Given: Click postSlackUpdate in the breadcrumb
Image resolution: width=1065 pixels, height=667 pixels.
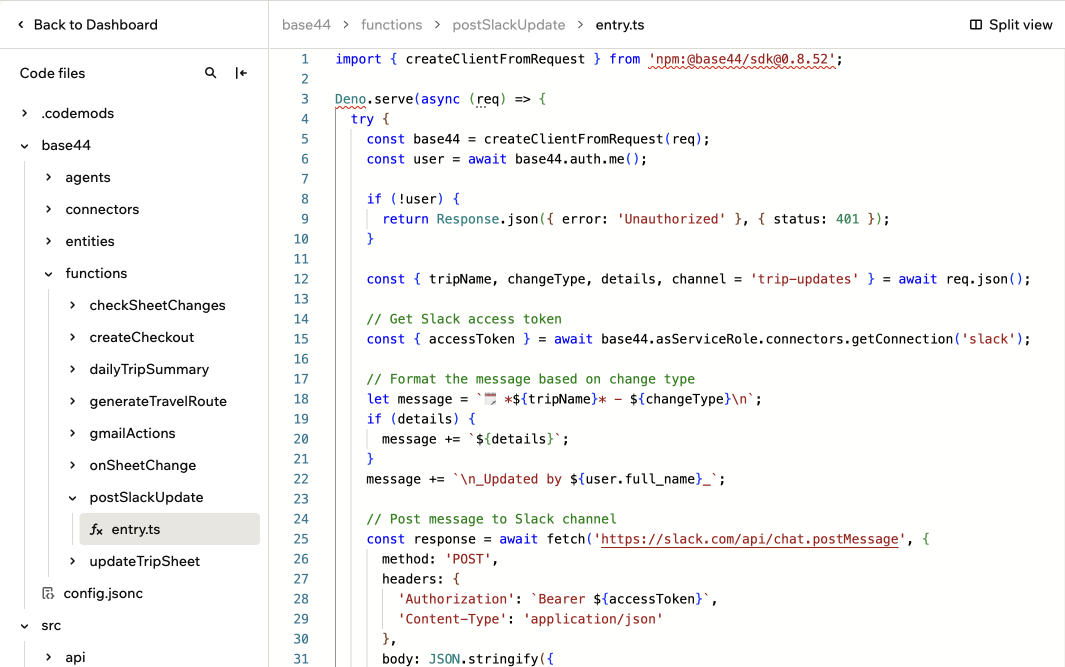Looking at the screenshot, I should (509, 25).
